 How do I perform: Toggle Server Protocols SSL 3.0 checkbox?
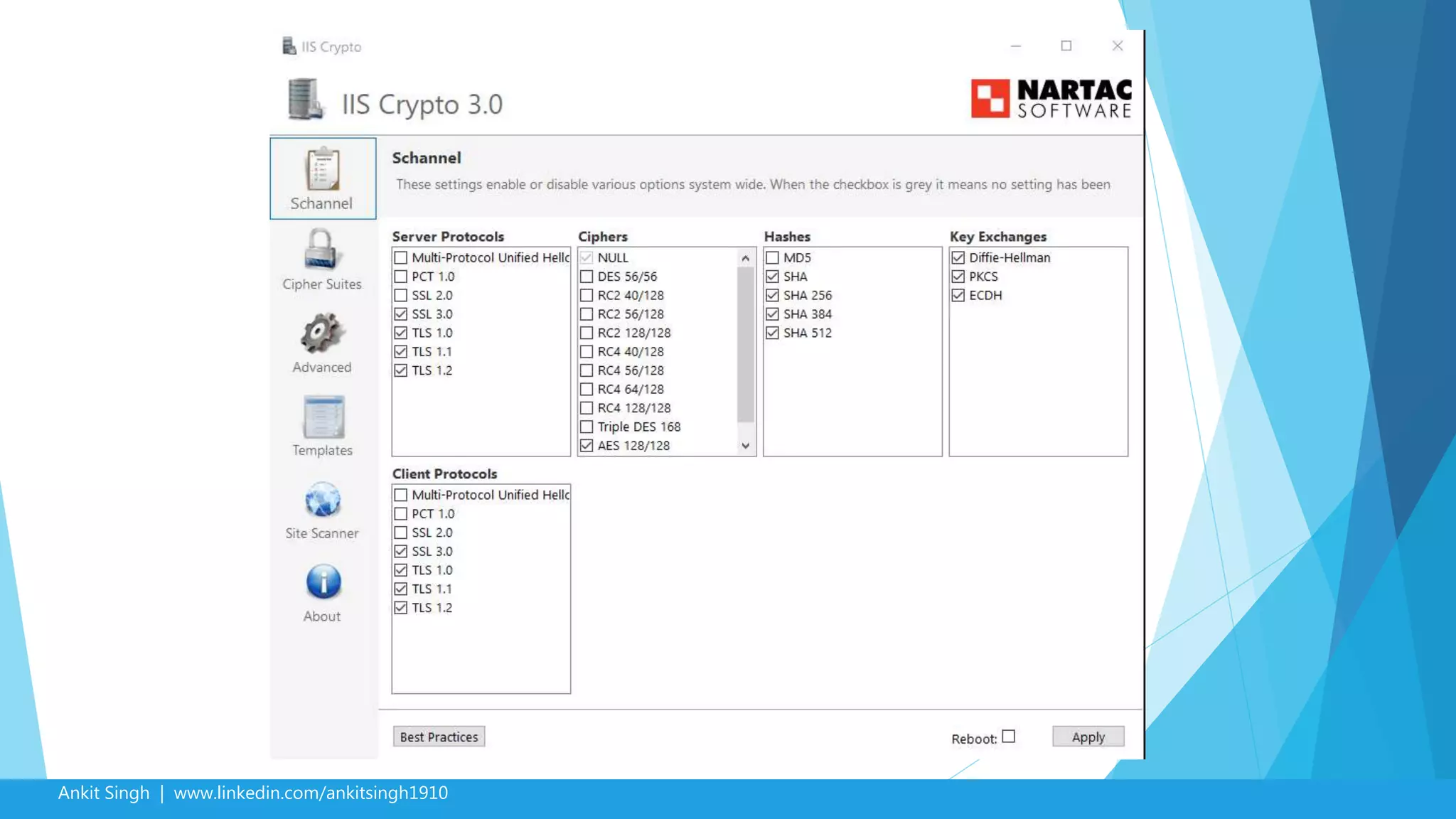pyautogui.click(x=401, y=314)
